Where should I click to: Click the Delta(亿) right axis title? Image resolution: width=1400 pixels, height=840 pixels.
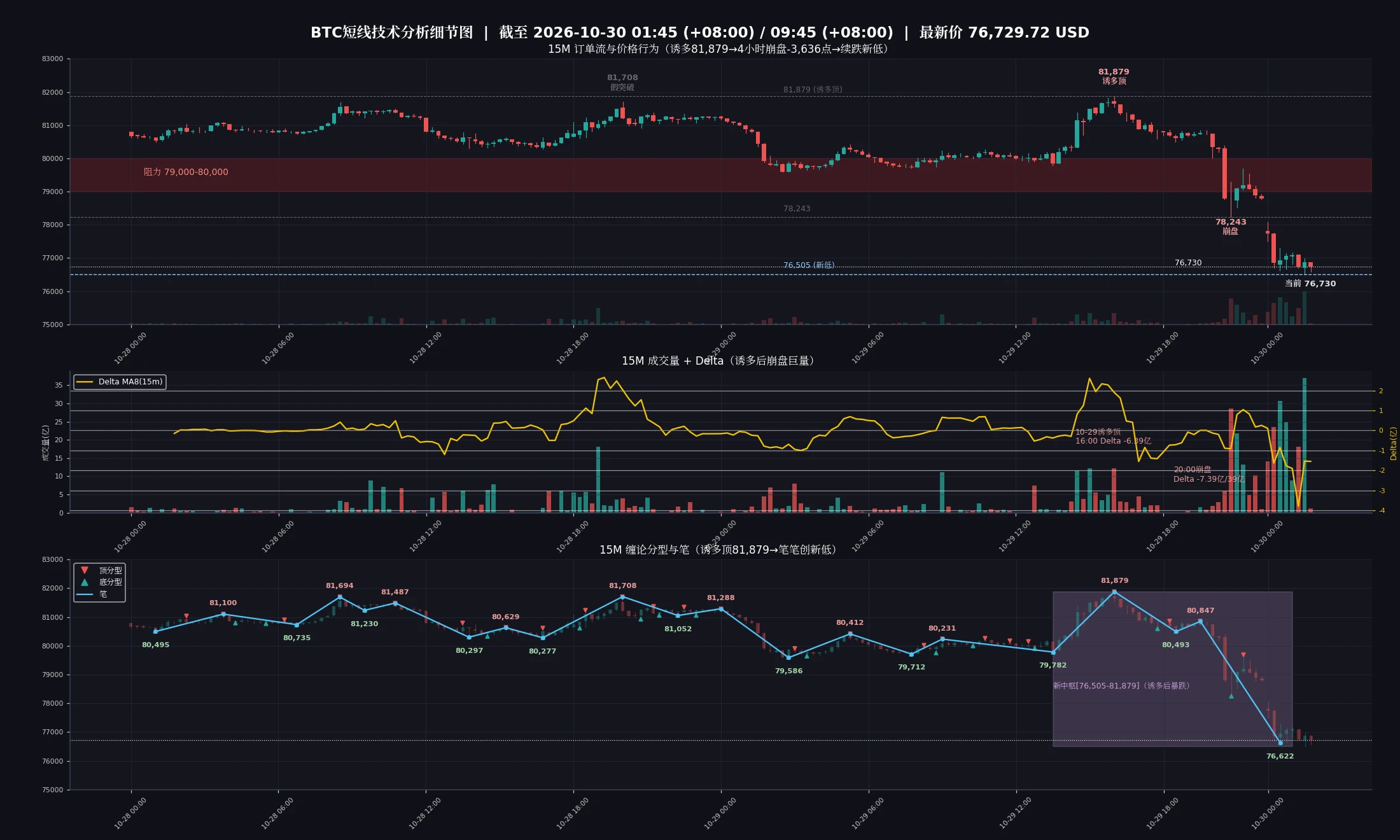point(1393,444)
